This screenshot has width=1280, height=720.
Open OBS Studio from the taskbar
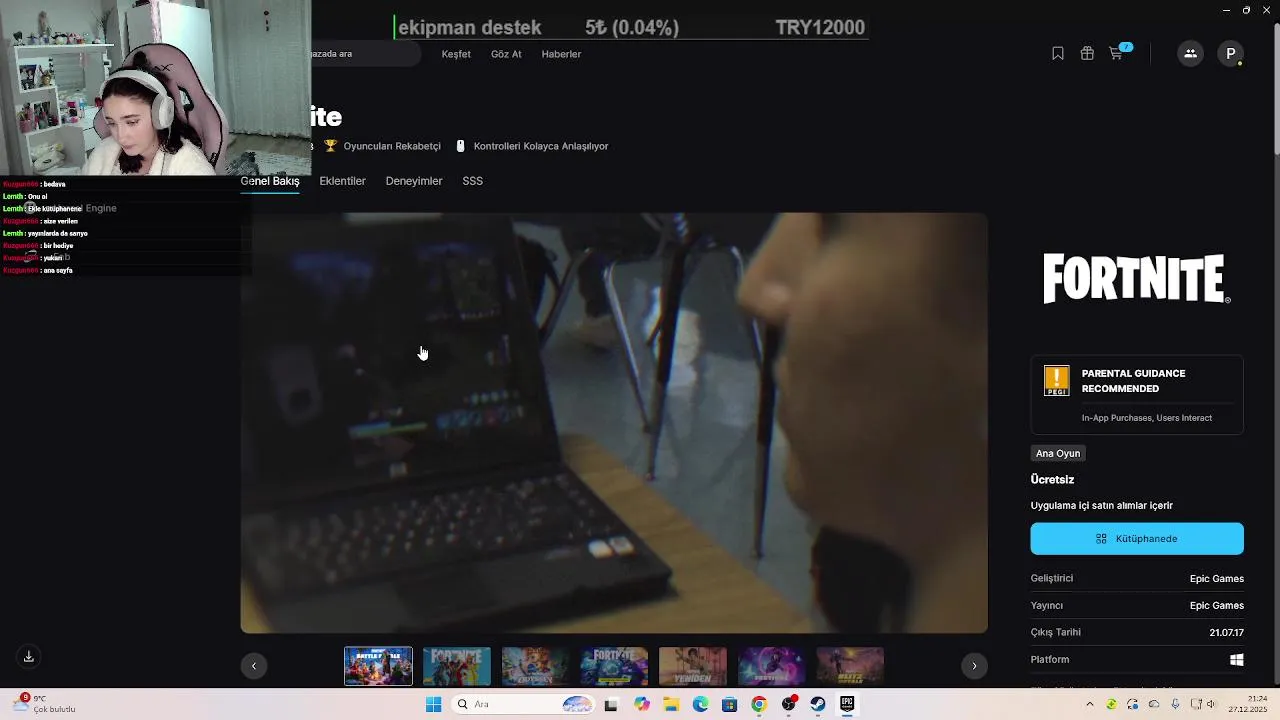pyautogui.click(x=789, y=705)
